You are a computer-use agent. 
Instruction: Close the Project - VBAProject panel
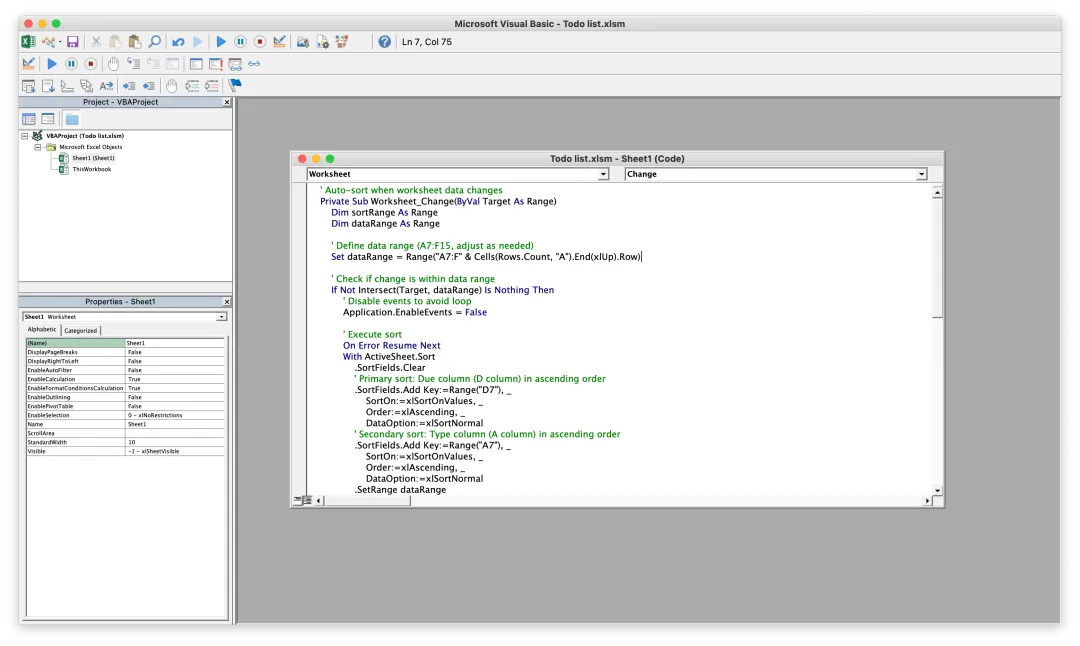227,102
